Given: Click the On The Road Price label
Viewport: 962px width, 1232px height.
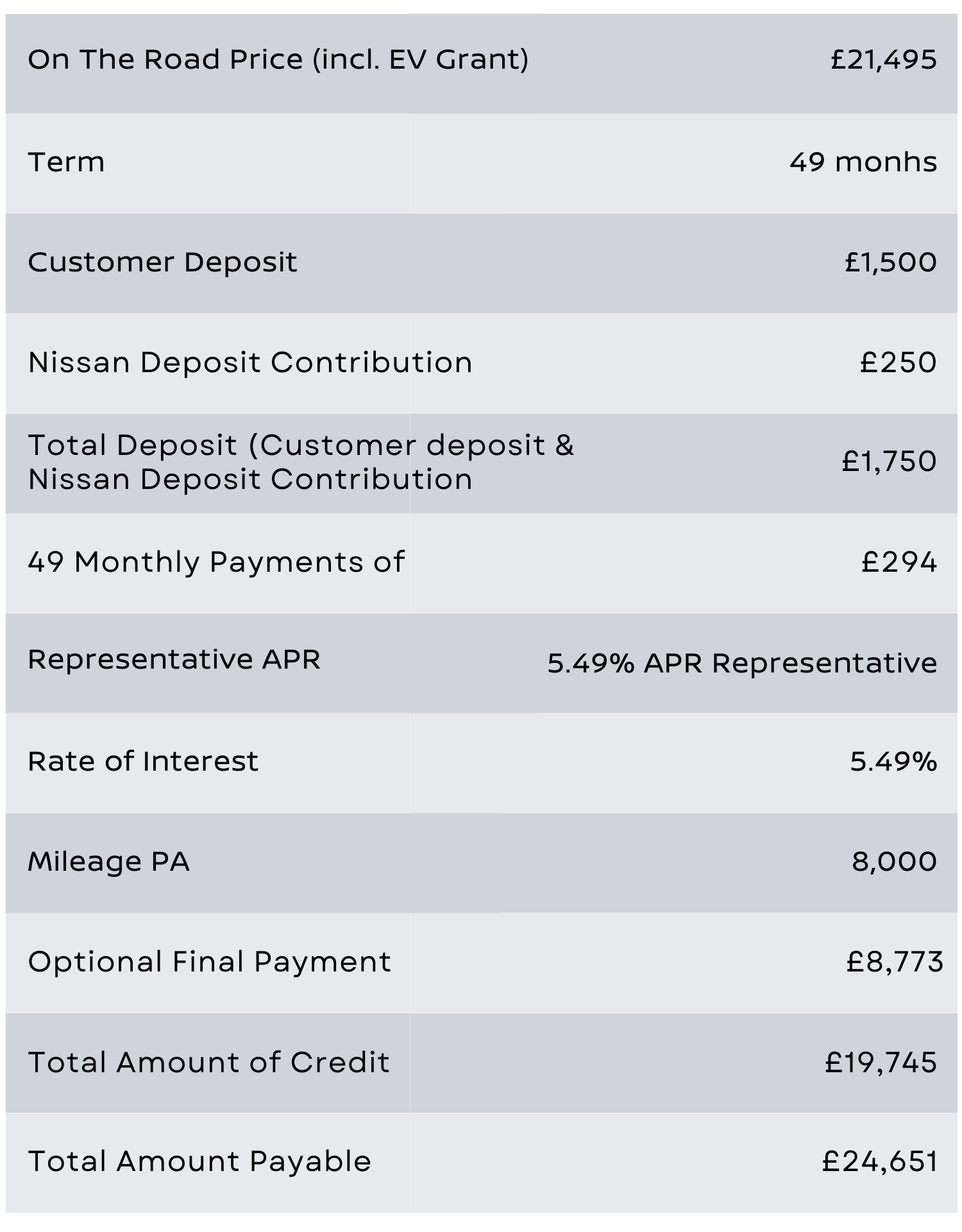Looking at the screenshot, I should point(278,60).
